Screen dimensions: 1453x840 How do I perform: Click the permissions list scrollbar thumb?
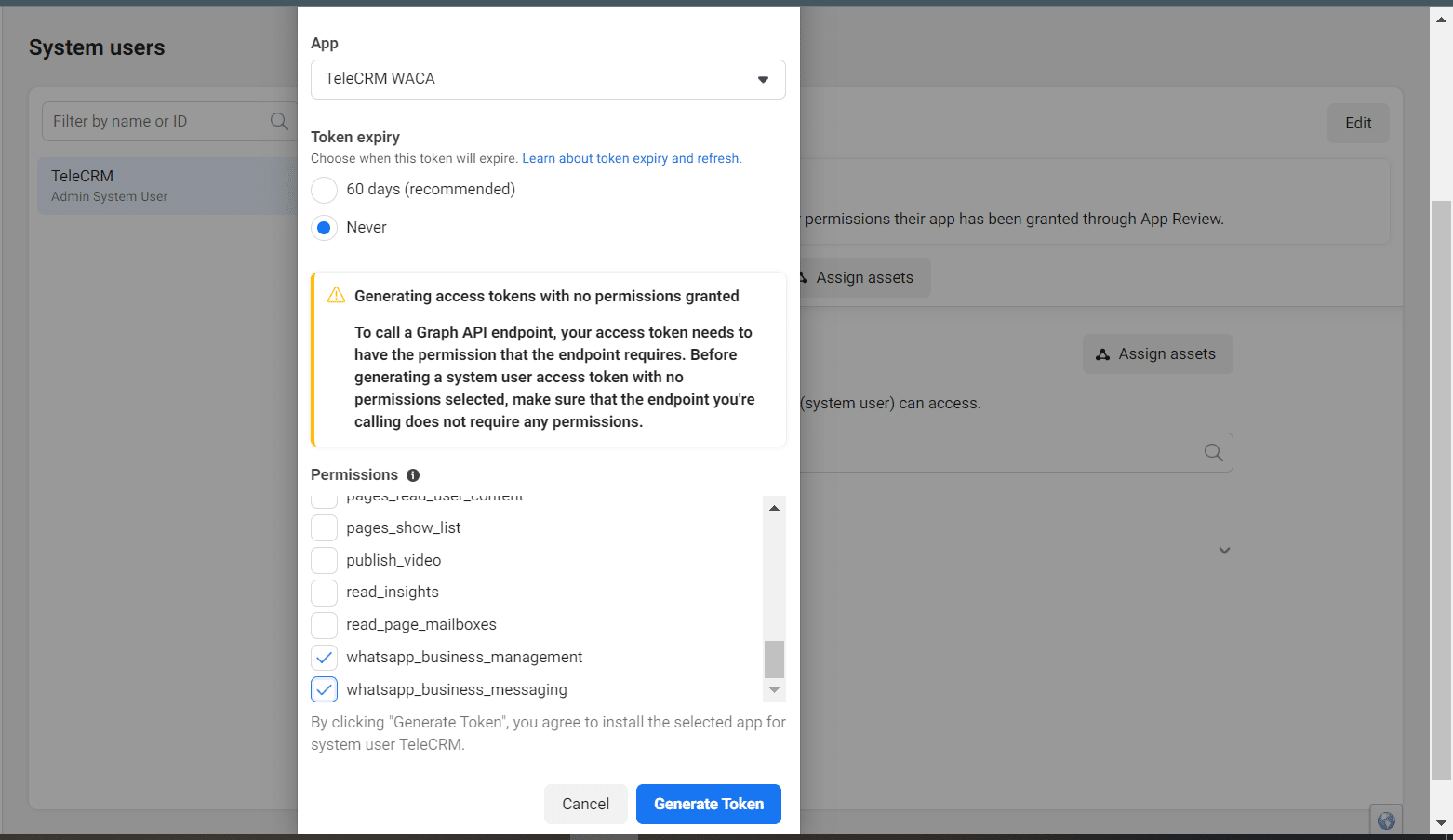pos(774,660)
